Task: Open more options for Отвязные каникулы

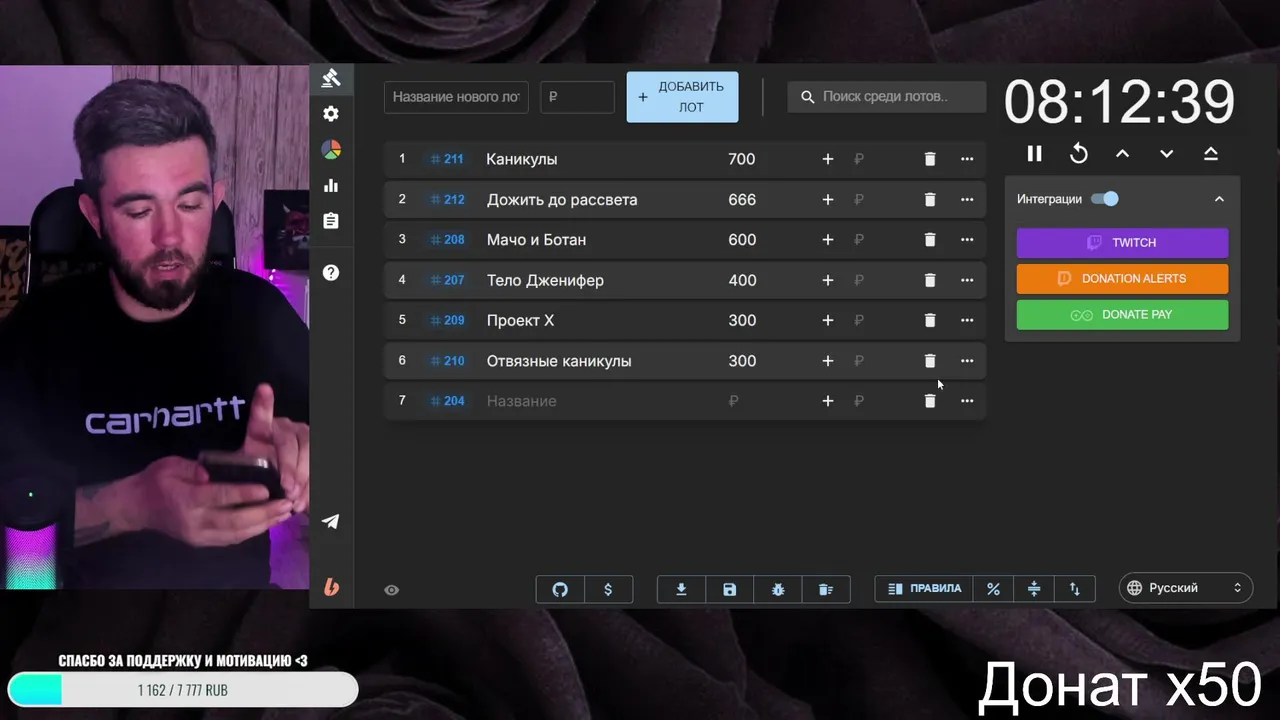Action: tap(967, 361)
